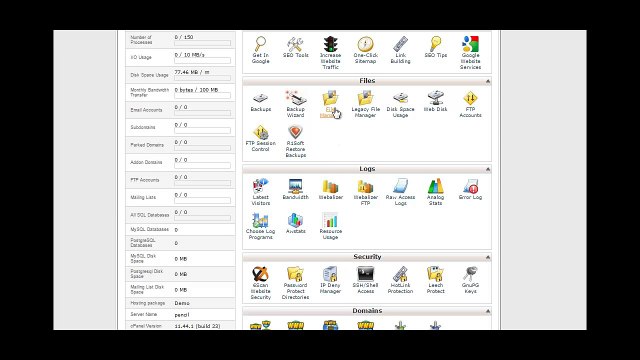Collapse the Files section arrow

[487, 81]
